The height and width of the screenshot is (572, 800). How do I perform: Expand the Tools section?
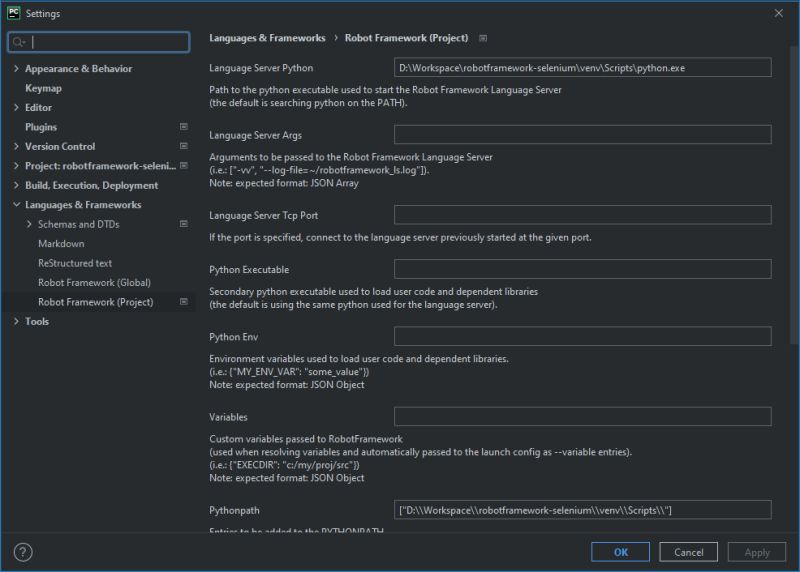tap(16, 321)
